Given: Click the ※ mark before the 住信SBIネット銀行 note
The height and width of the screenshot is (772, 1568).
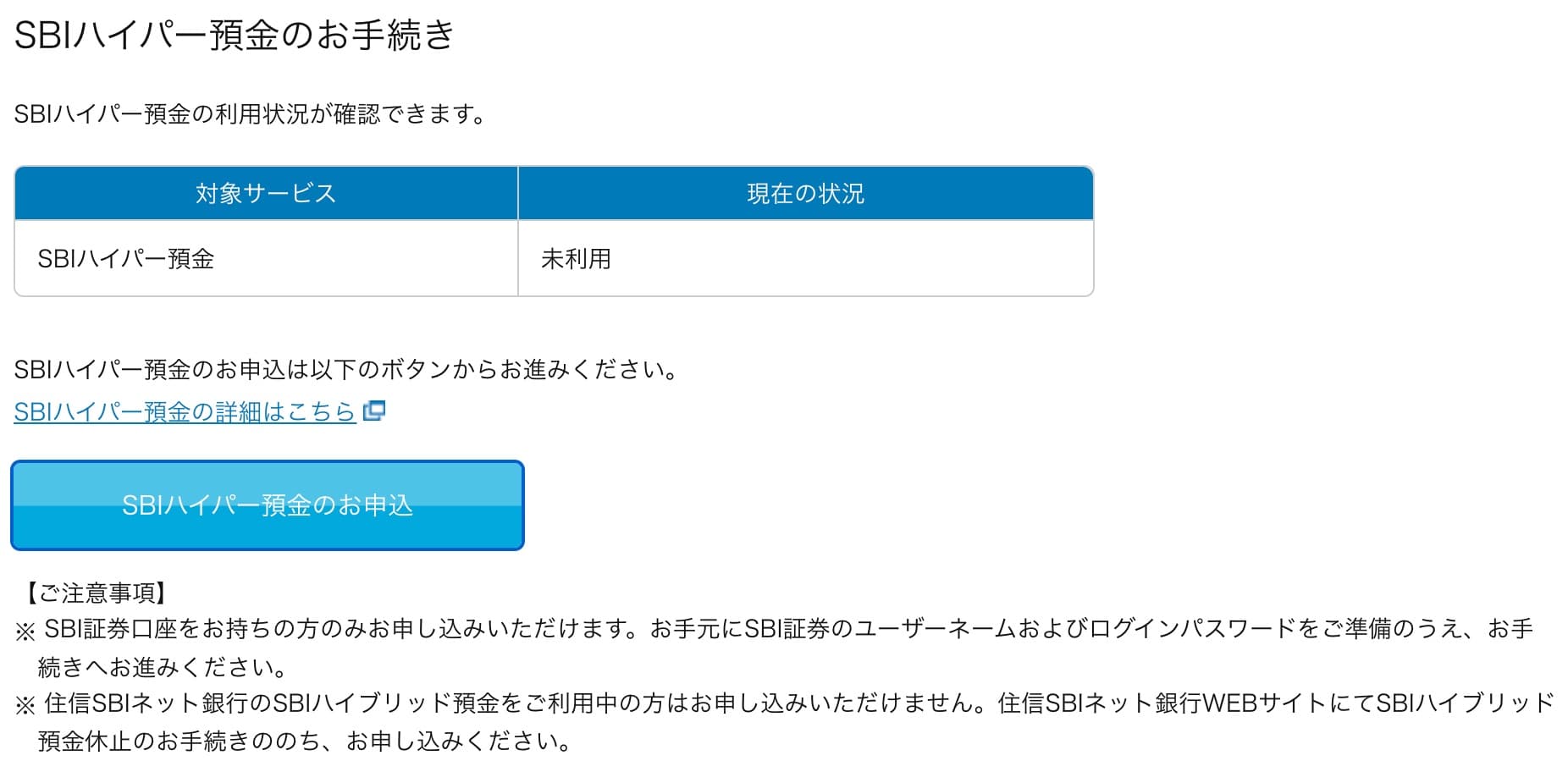Looking at the screenshot, I should click(25, 705).
